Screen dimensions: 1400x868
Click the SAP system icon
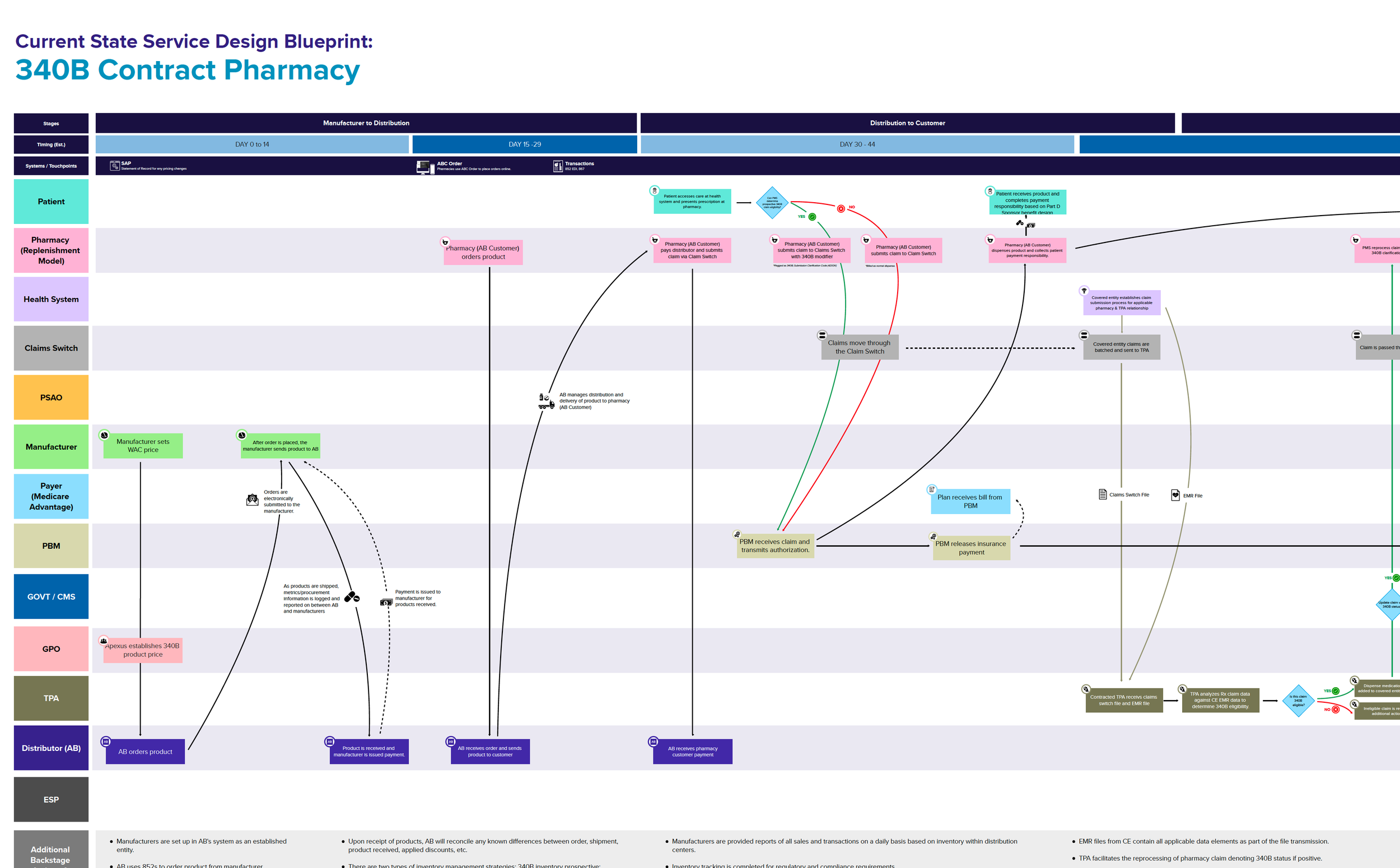(115, 166)
